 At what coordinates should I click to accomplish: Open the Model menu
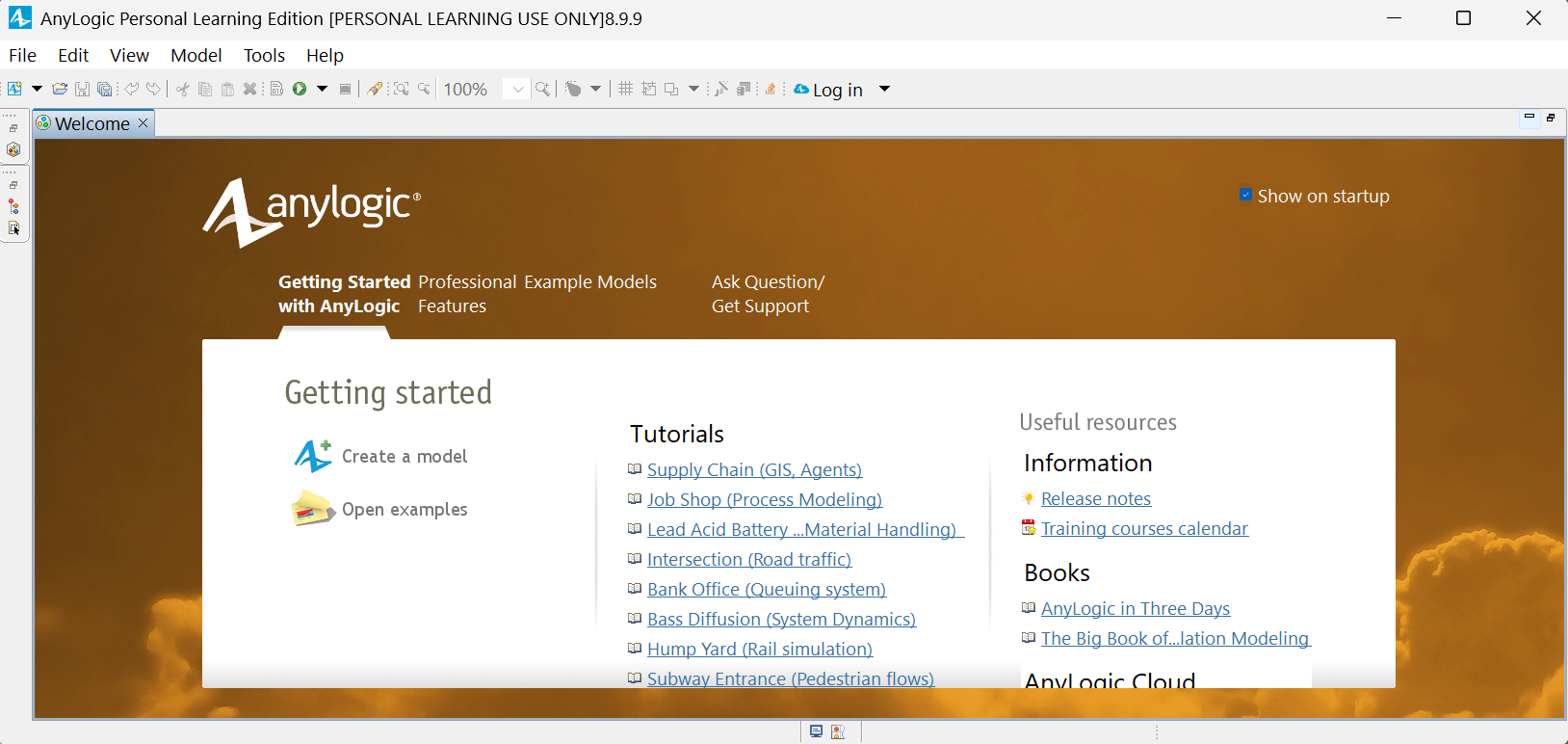tap(196, 55)
